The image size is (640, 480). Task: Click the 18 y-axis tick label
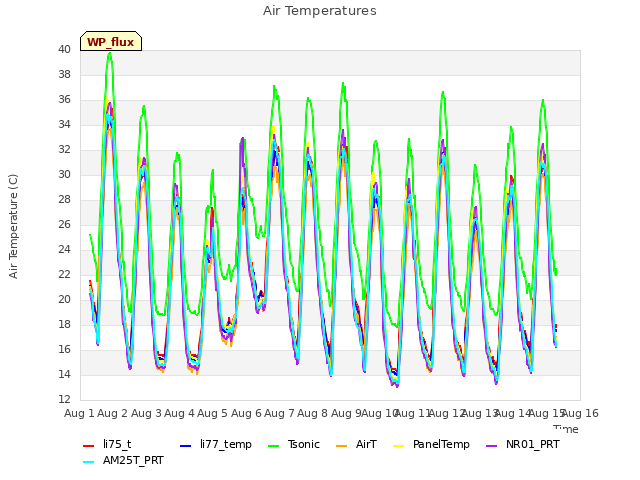(x=64, y=324)
